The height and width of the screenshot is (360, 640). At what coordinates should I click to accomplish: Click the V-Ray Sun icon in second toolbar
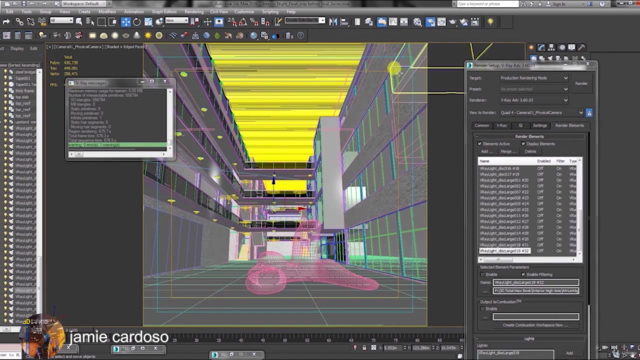tap(148, 36)
